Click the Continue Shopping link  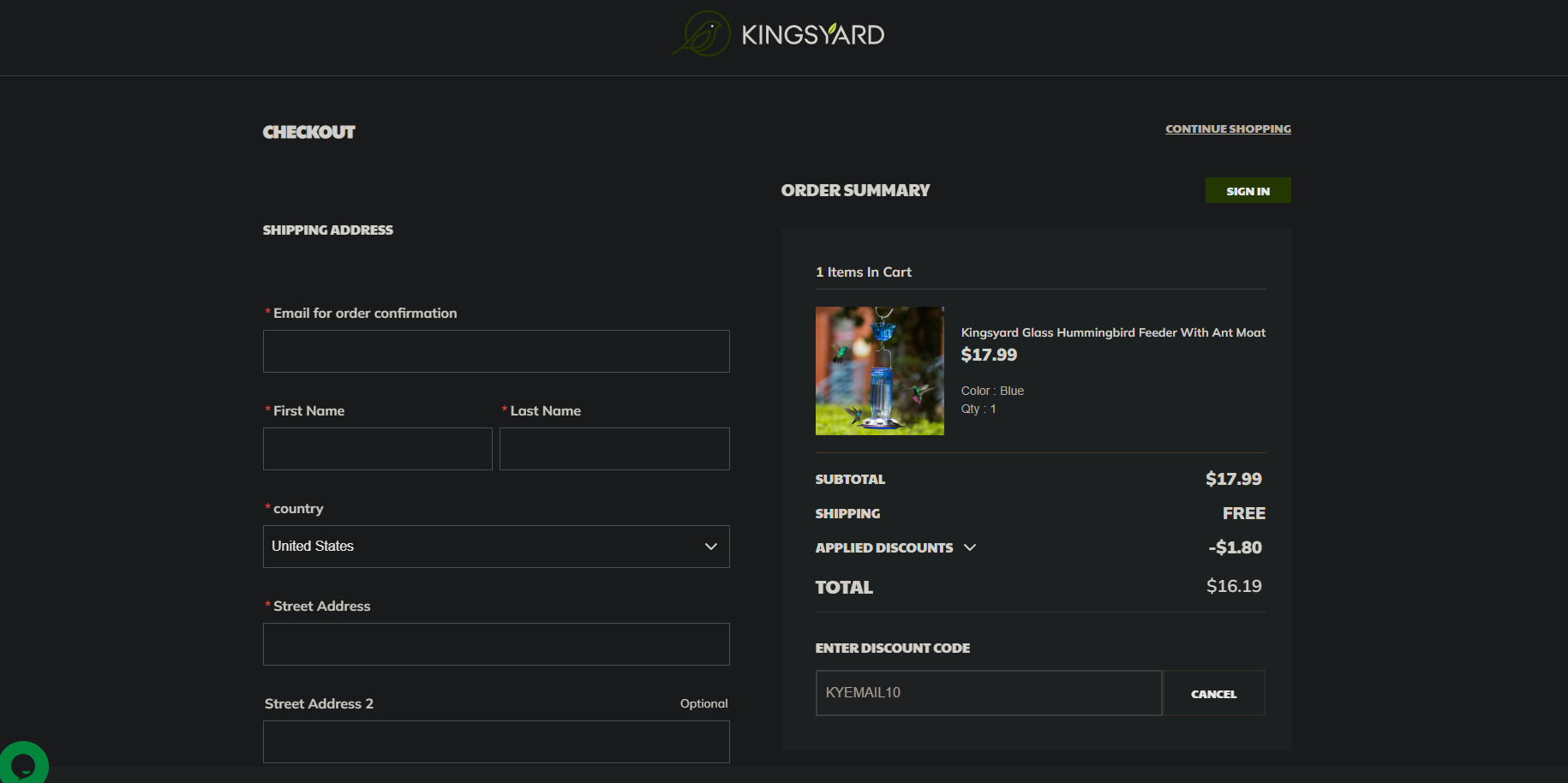pyautogui.click(x=1228, y=129)
